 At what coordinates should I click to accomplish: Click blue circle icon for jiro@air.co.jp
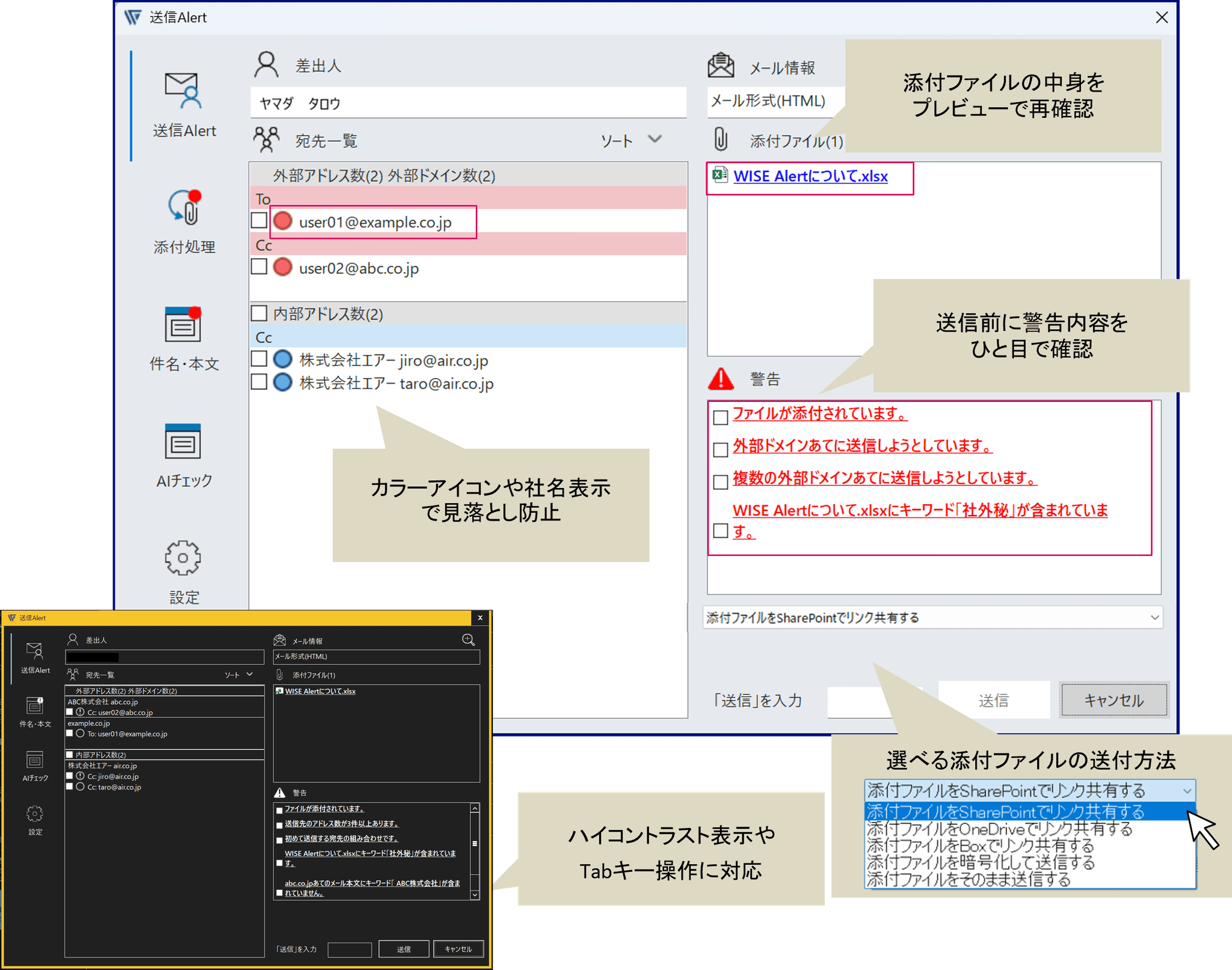click(283, 359)
